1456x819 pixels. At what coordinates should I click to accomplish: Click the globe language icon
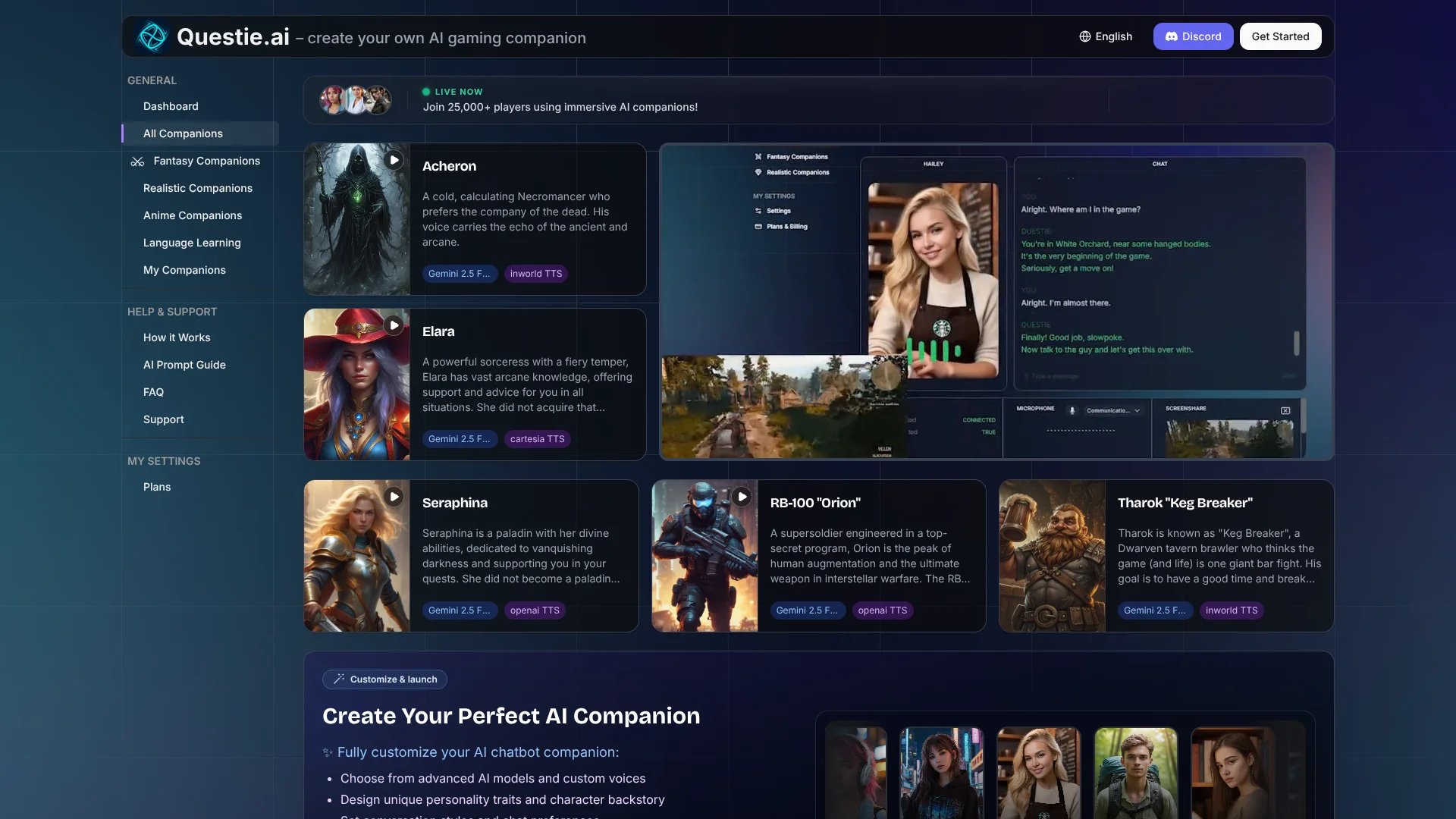pos(1085,36)
